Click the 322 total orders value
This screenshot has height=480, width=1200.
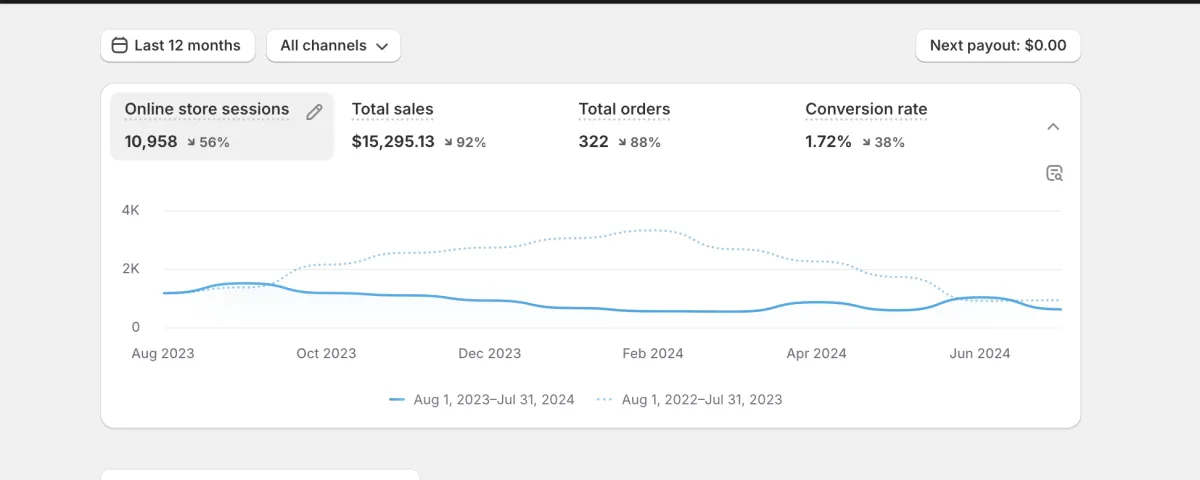click(594, 142)
